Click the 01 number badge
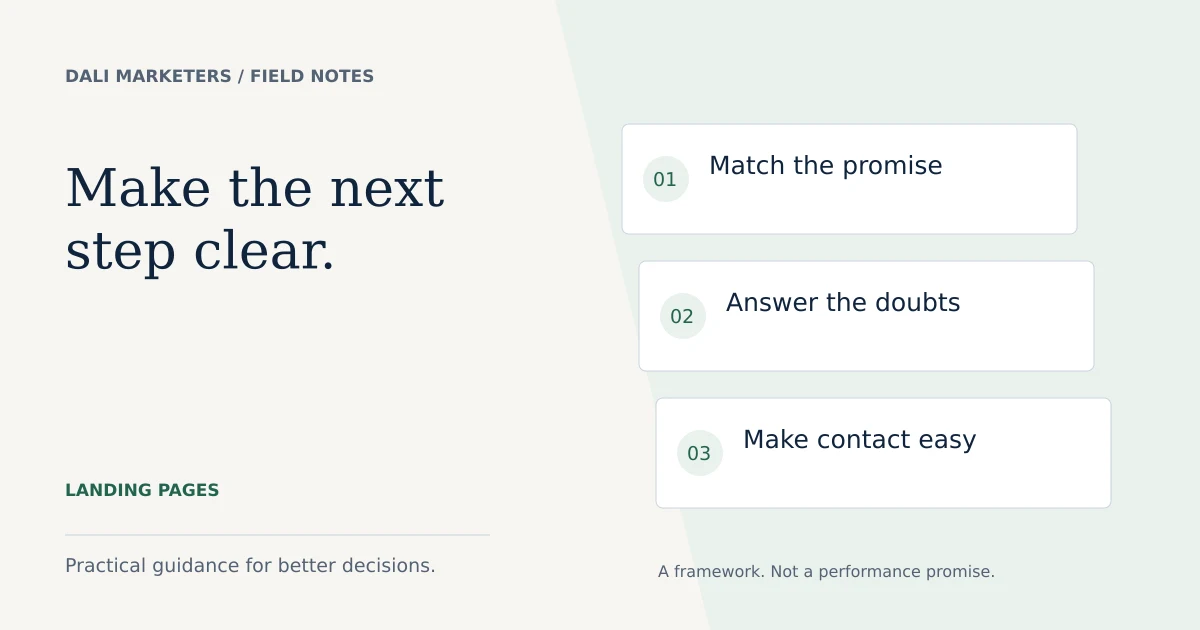This screenshot has height=630, width=1200. [x=665, y=179]
